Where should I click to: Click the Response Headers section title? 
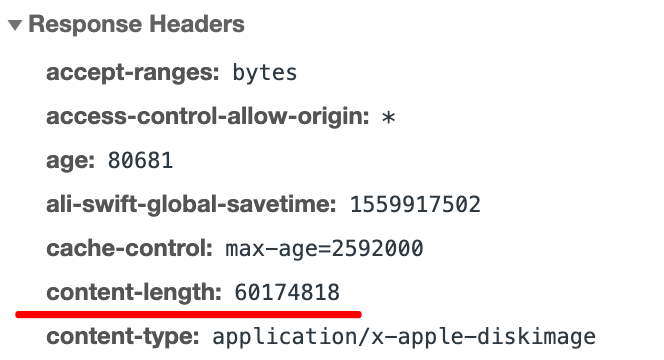point(136,24)
